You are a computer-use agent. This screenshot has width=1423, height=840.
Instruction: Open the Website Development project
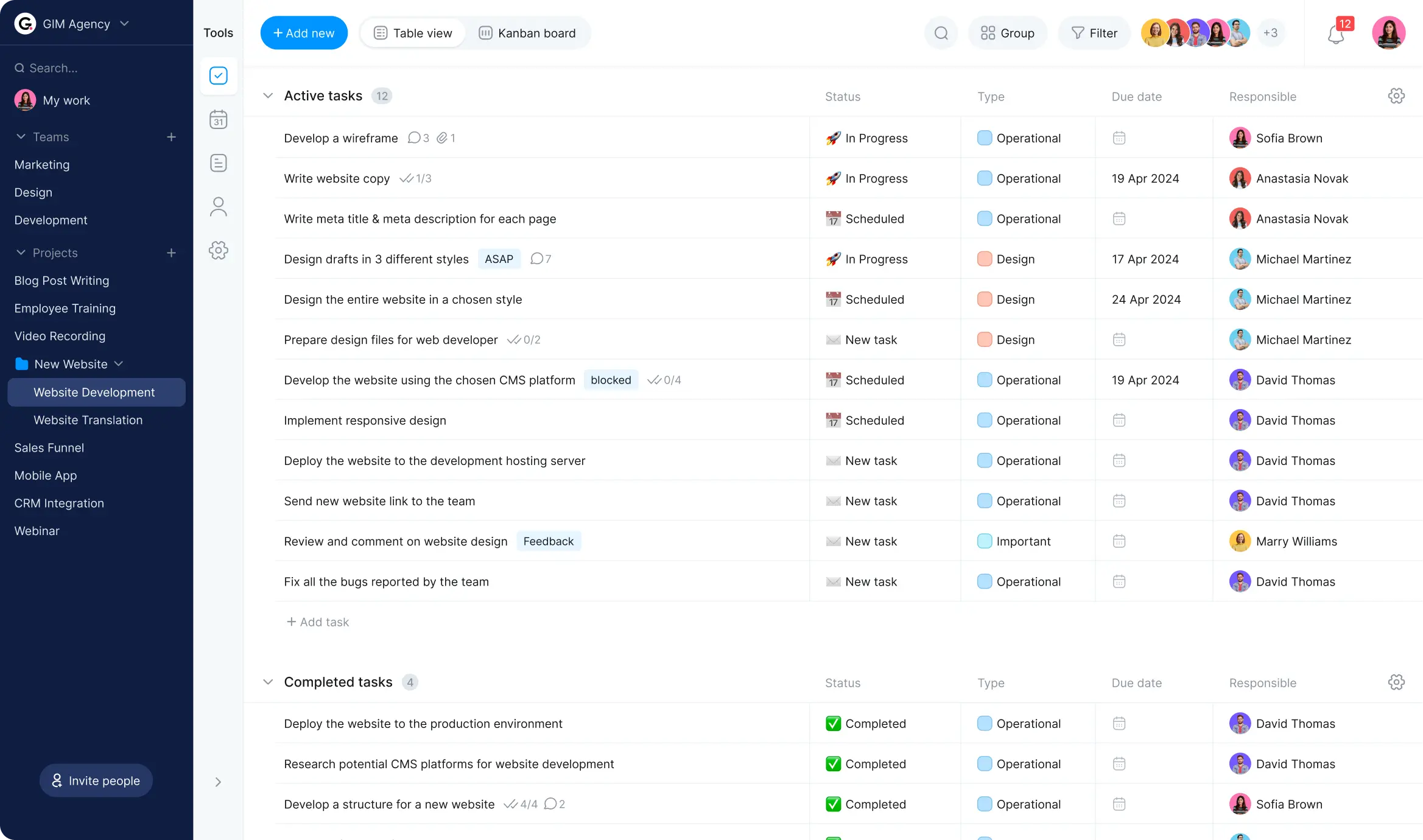[x=96, y=393]
